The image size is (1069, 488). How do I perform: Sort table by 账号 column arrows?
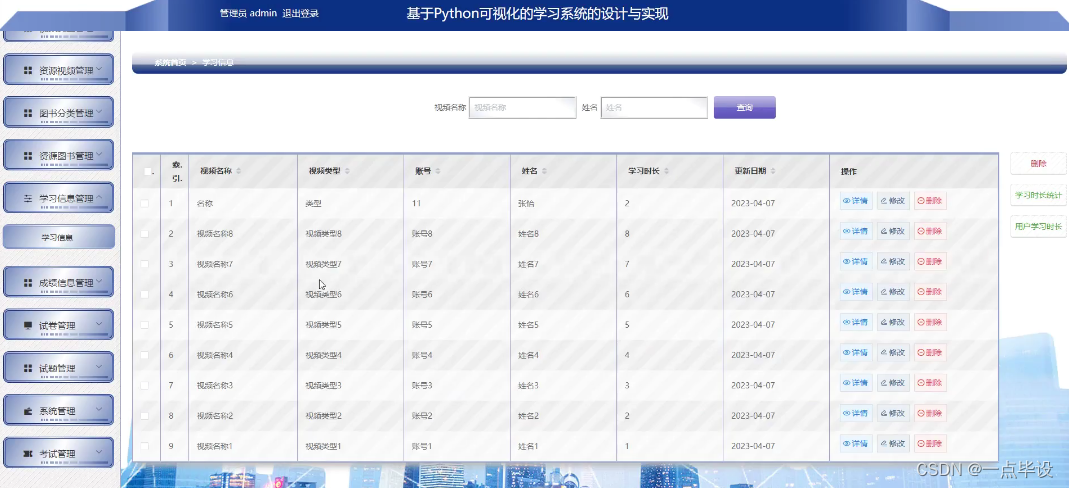438,171
